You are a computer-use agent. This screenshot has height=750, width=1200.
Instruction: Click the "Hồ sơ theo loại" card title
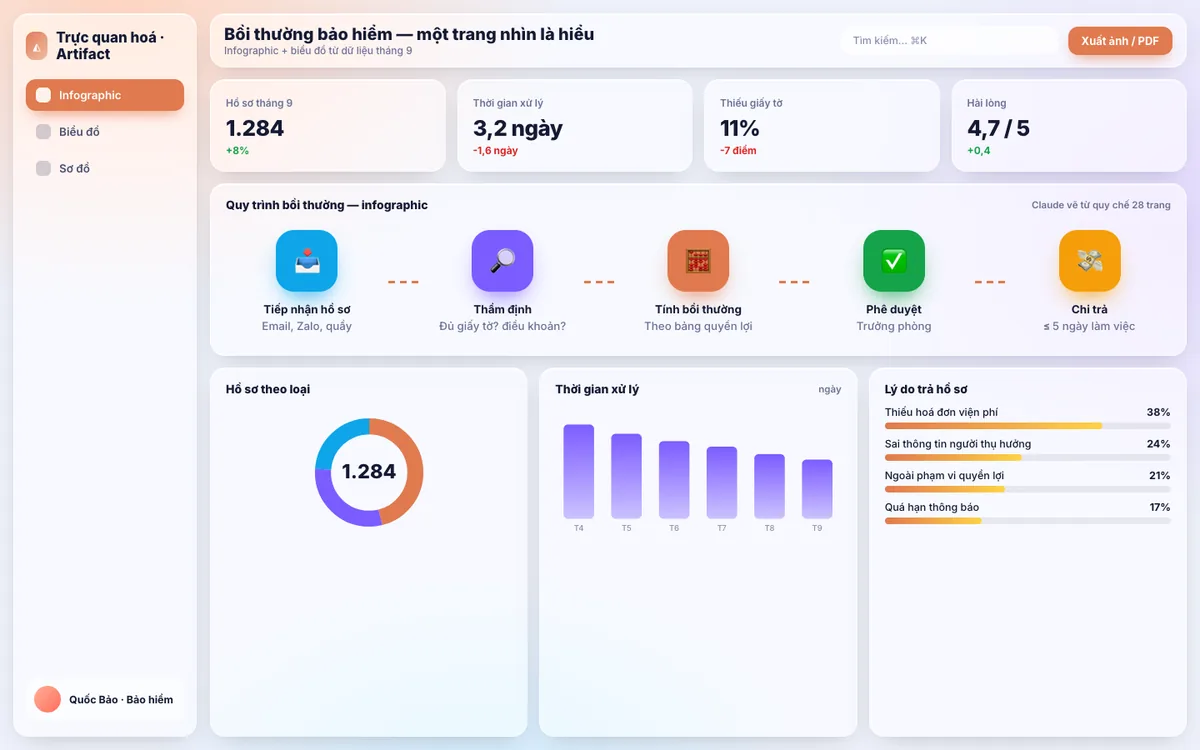click(x=268, y=389)
